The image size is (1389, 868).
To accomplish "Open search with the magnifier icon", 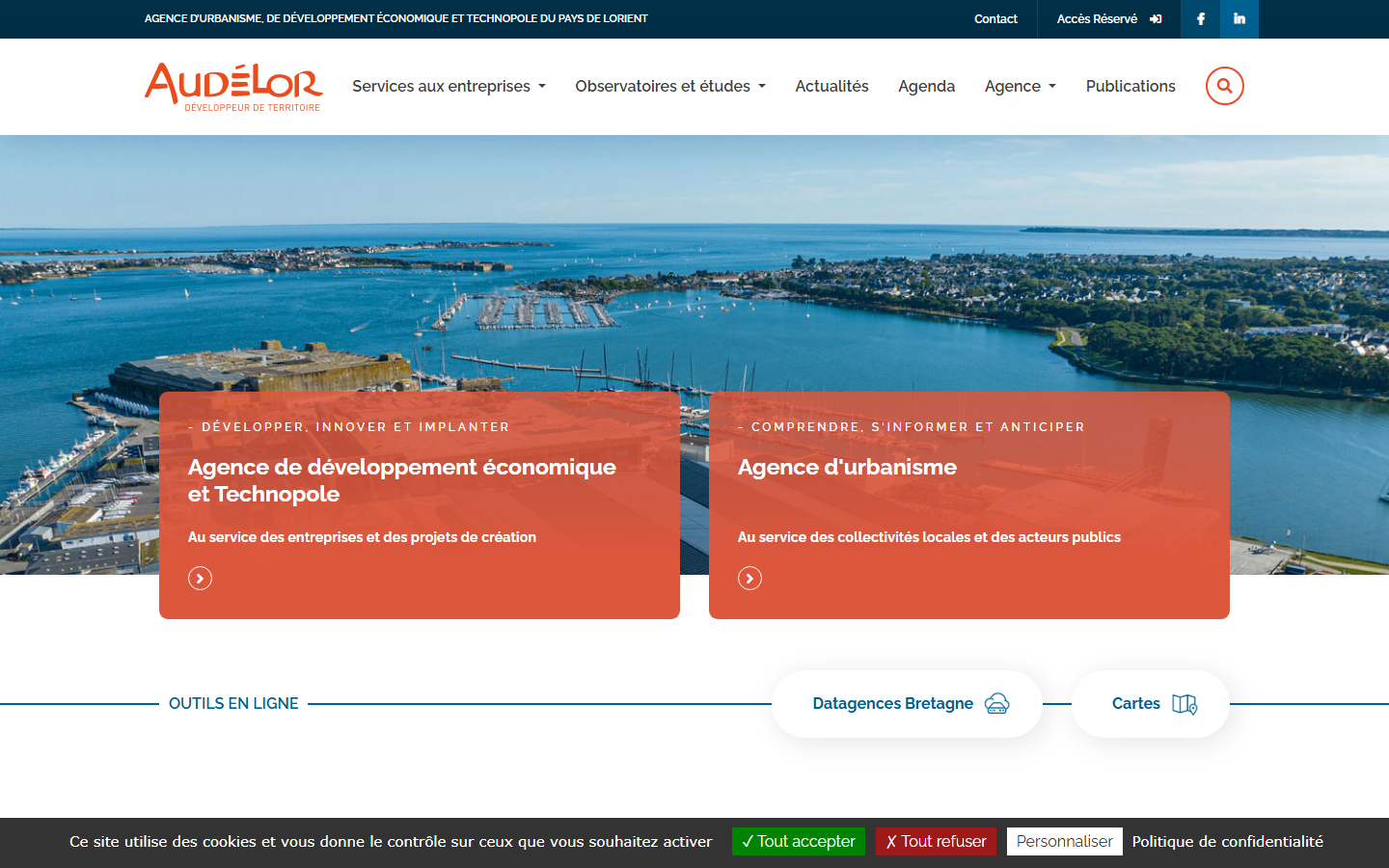I will pyautogui.click(x=1225, y=86).
